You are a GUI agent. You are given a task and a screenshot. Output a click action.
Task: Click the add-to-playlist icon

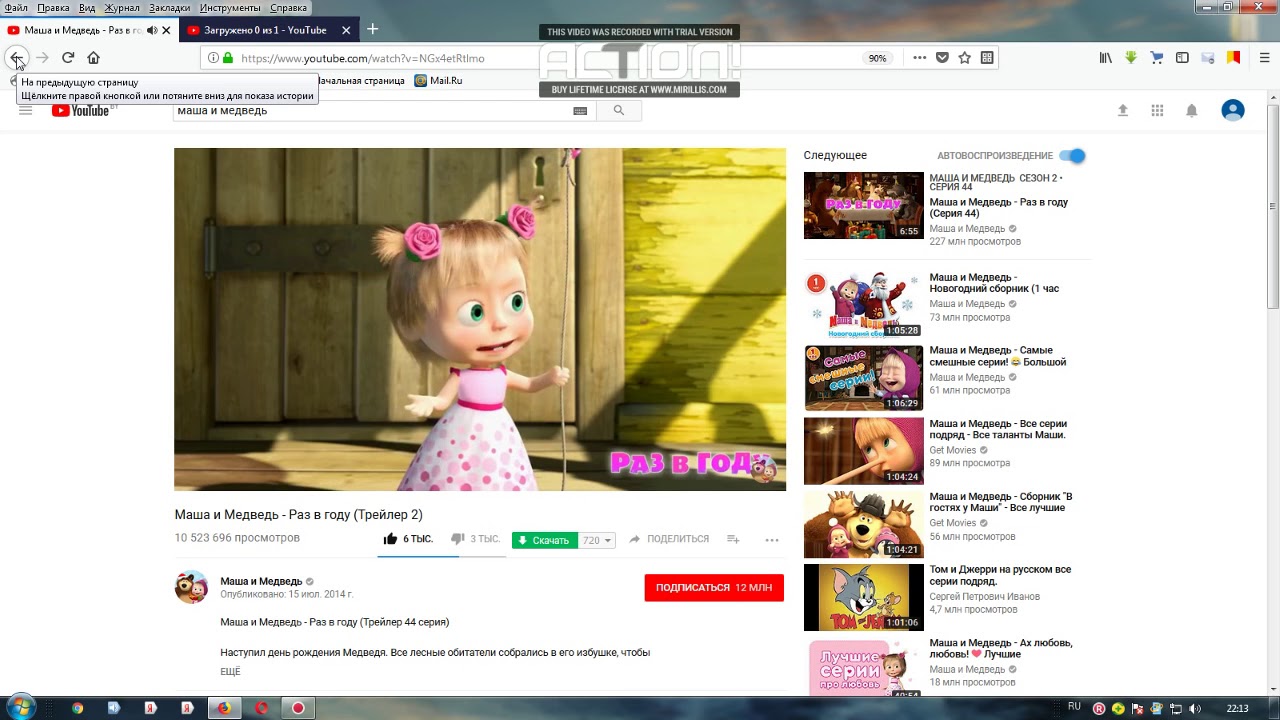coord(733,539)
